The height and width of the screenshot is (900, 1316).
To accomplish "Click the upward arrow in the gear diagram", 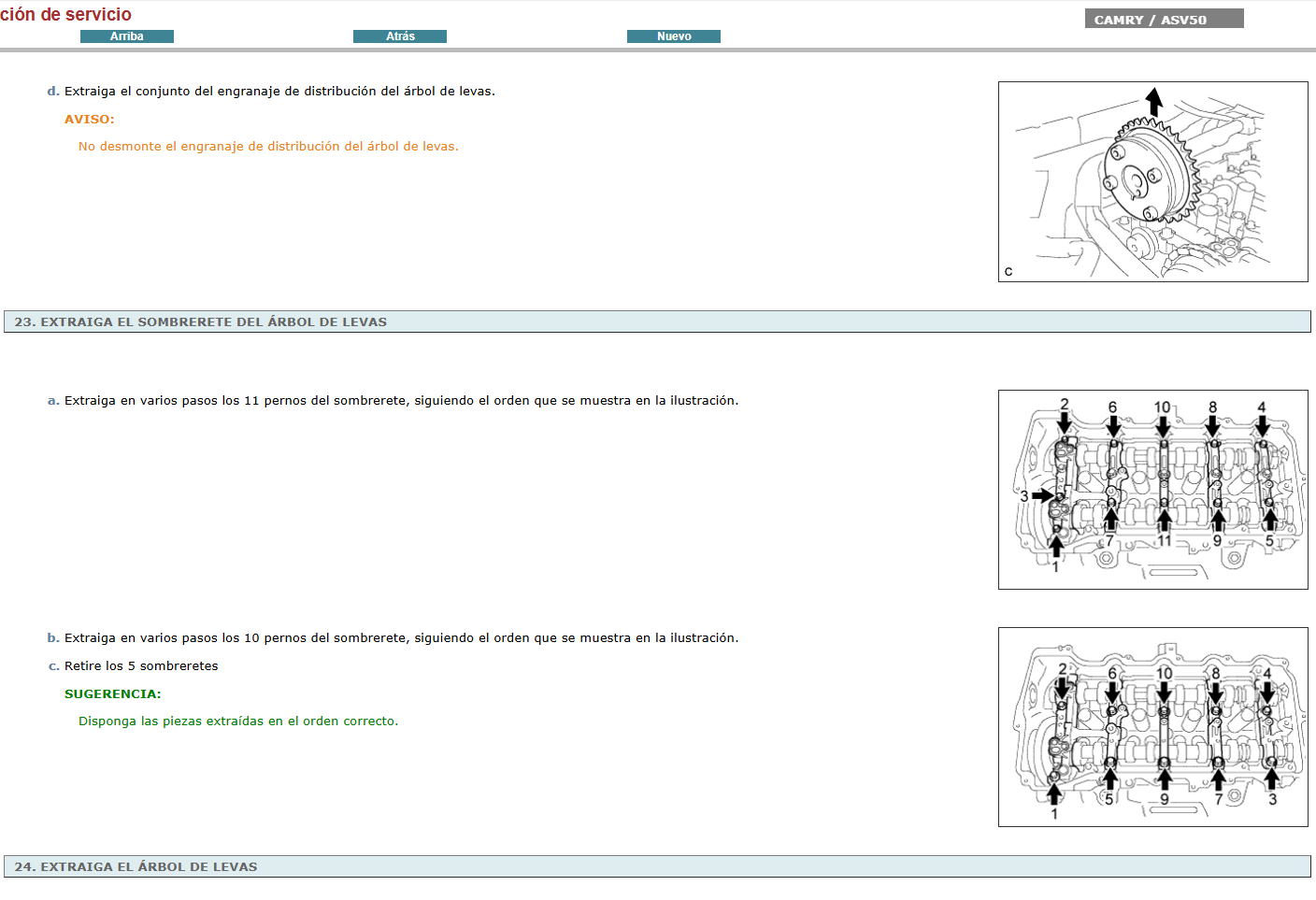I will point(1154,98).
